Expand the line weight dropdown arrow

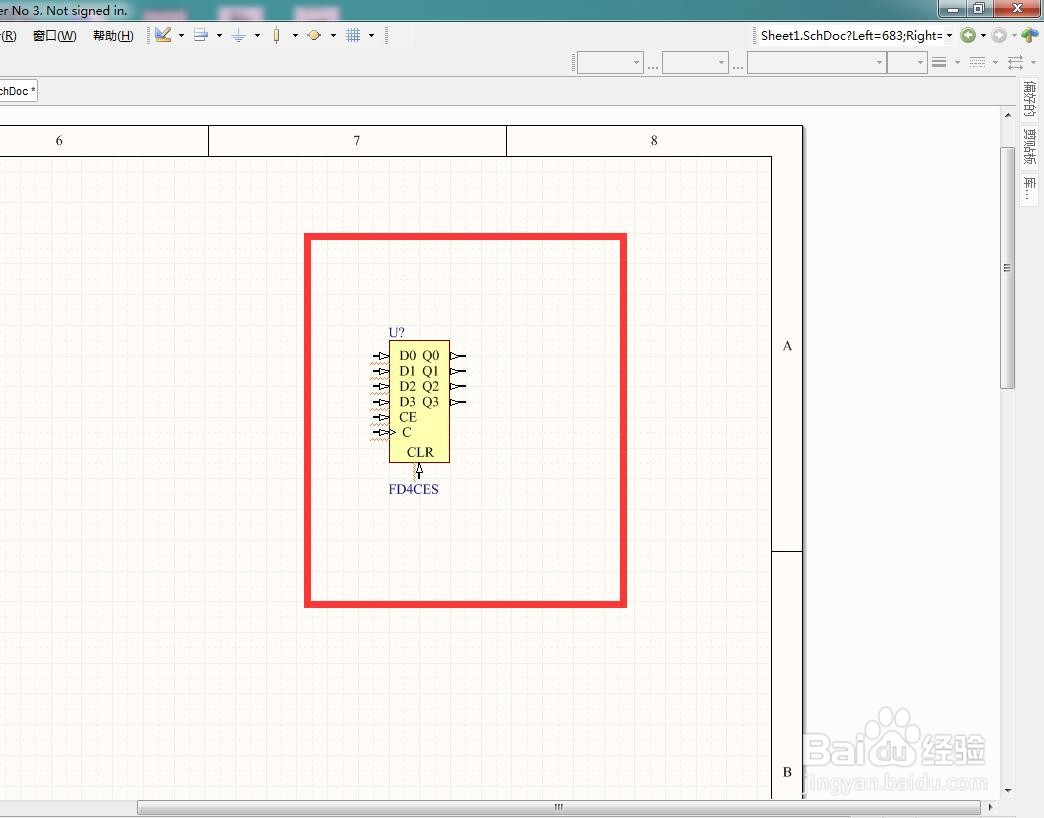[x=957, y=63]
